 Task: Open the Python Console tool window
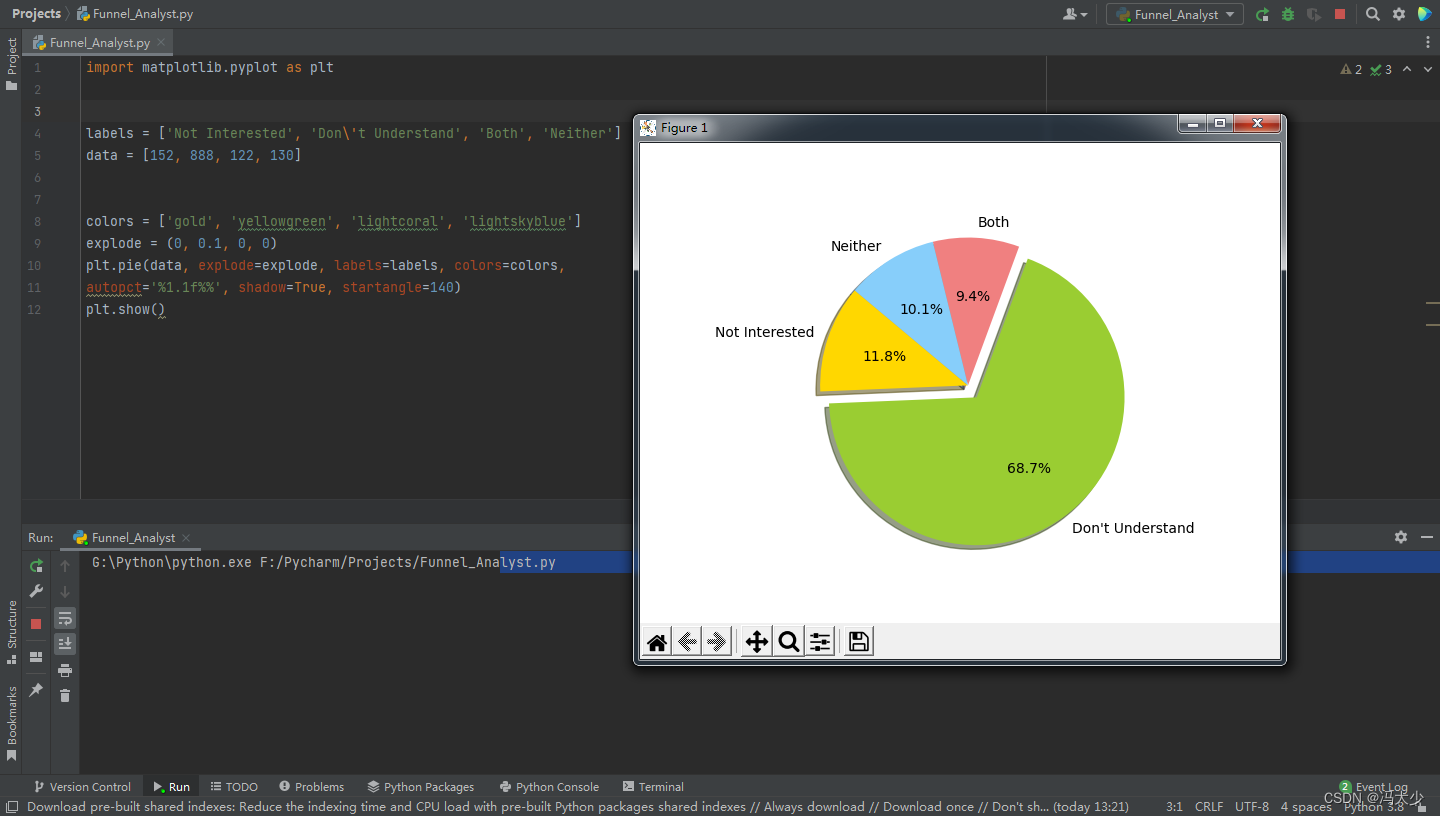coord(549,787)
